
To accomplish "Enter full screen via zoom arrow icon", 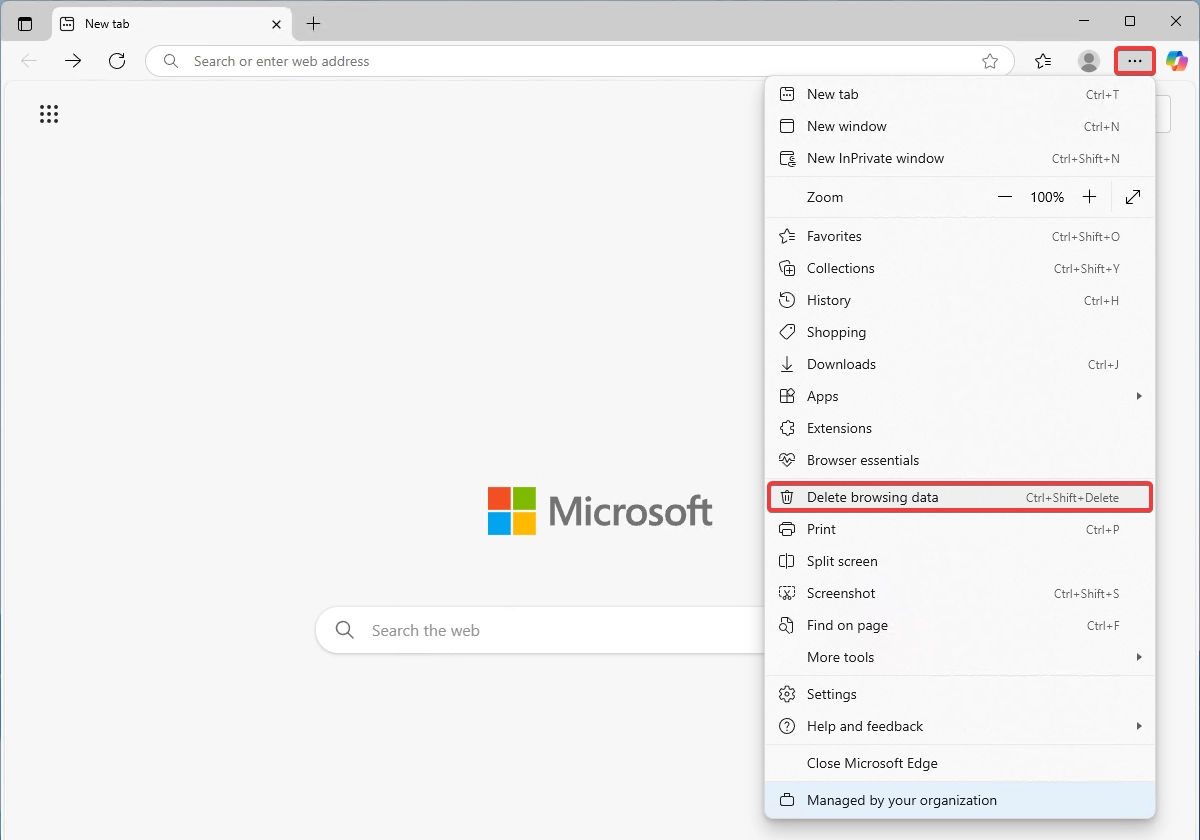I will [x=1133, y=197].
